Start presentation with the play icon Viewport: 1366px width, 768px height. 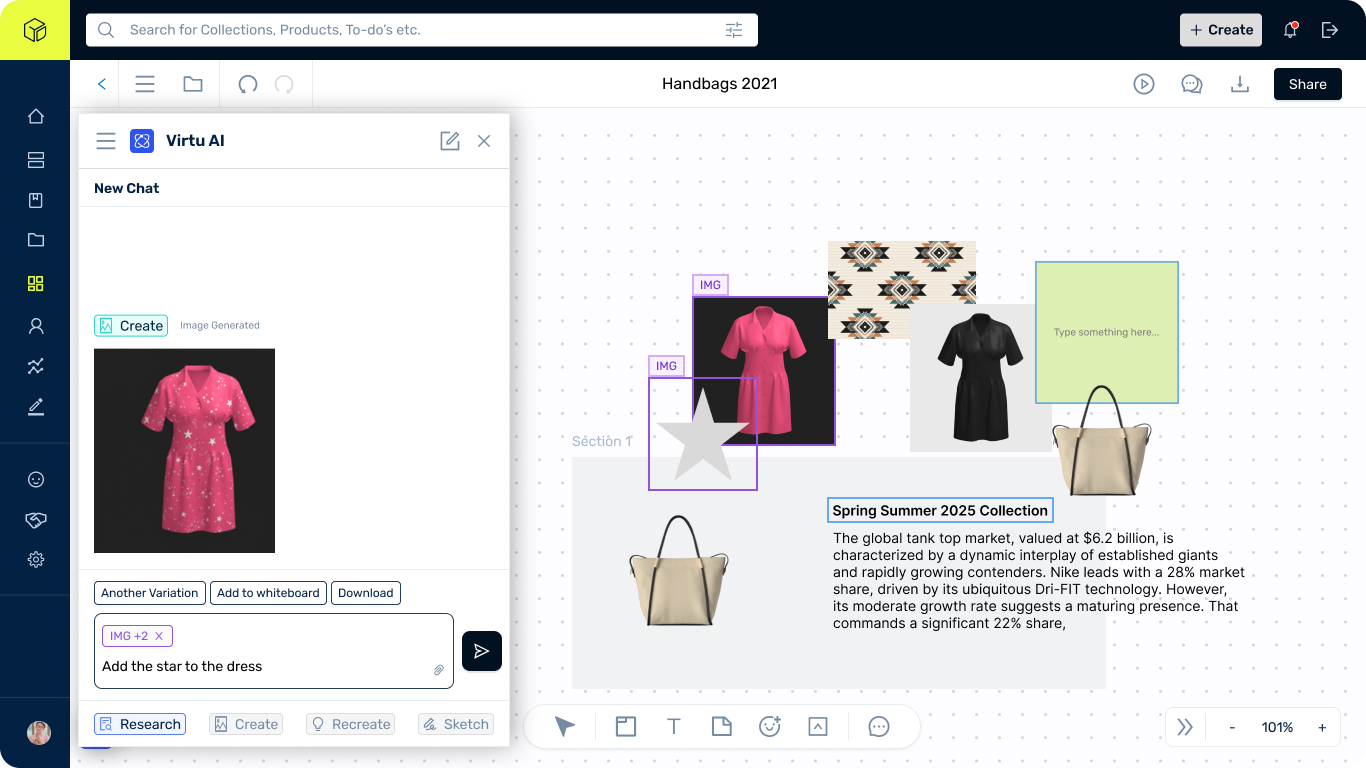[1143, 84]
